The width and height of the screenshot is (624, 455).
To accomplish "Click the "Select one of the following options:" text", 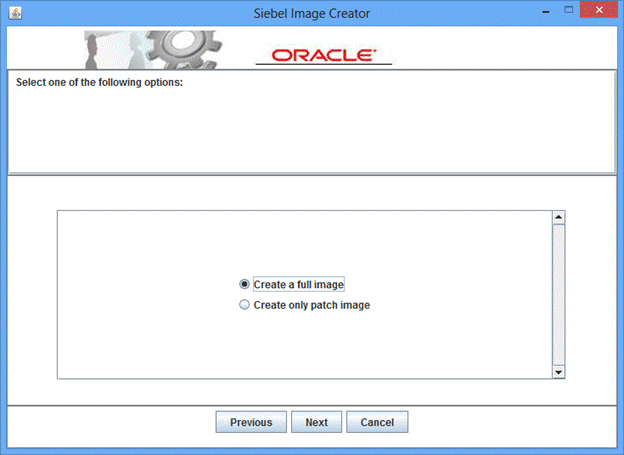I will click(x=99, y=82).
